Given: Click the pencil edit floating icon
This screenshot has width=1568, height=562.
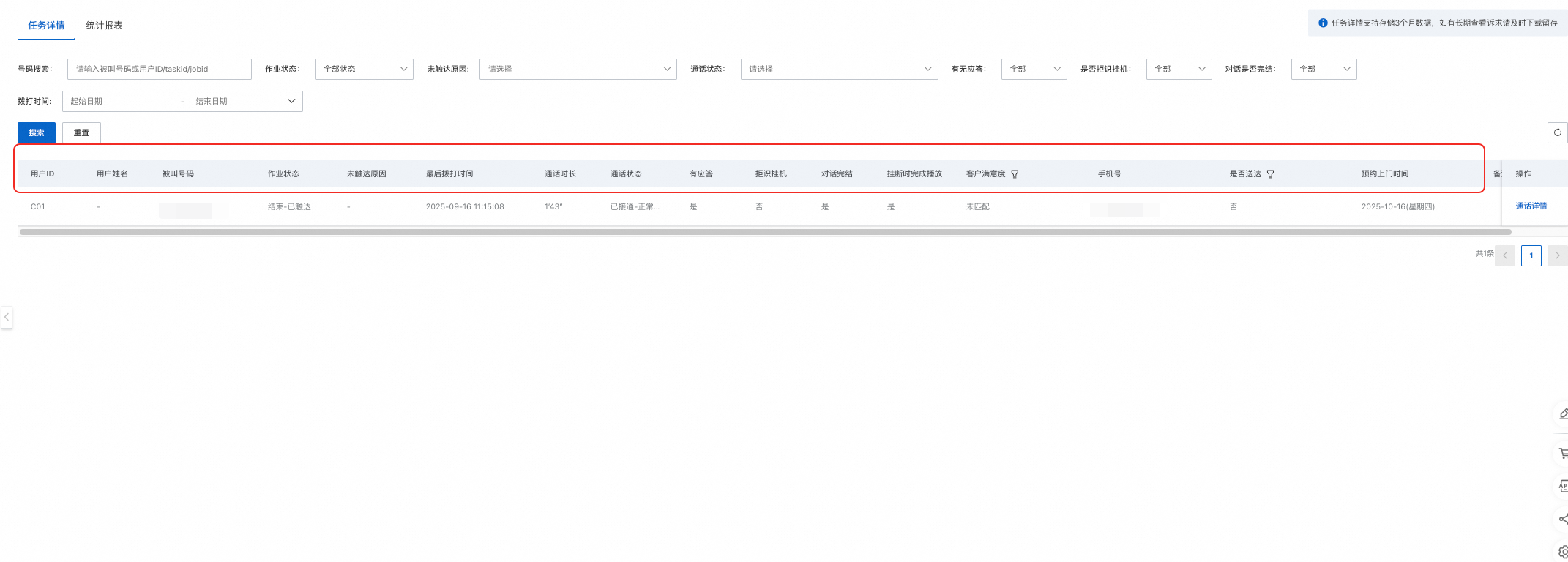Looking at the screenshot, I should 1562,414.
